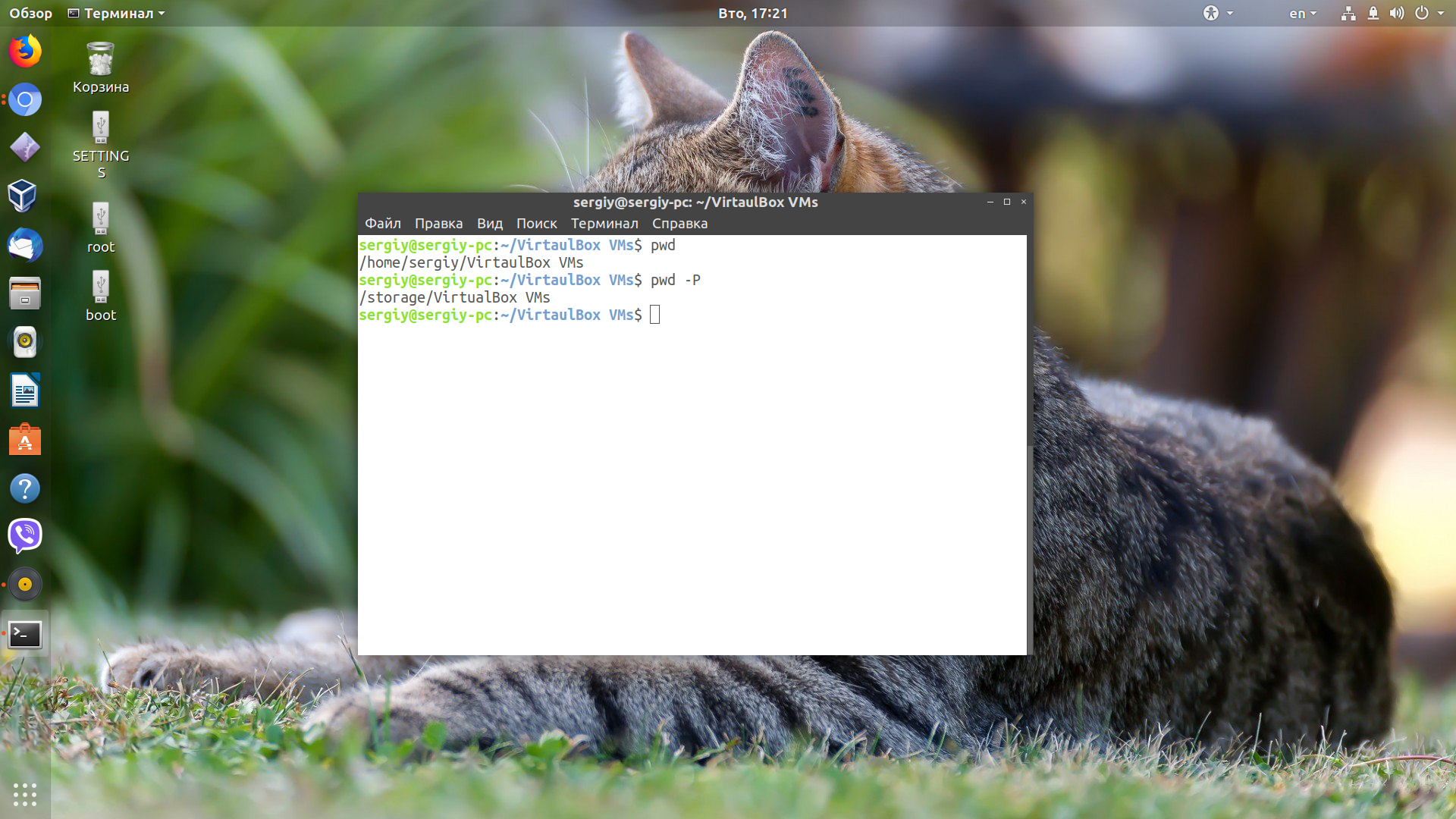Open the Files manager in dock
The width and height of the screenshot is (1456, 819).
[x=25, y=293]
